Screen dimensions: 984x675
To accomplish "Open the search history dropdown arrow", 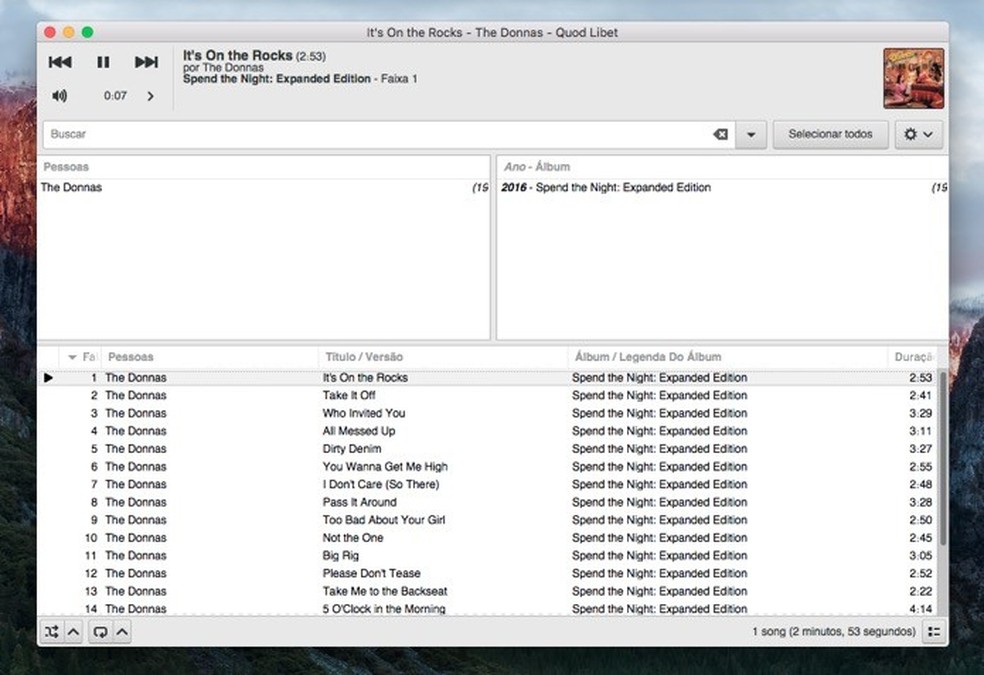I will tap(751, 134).
